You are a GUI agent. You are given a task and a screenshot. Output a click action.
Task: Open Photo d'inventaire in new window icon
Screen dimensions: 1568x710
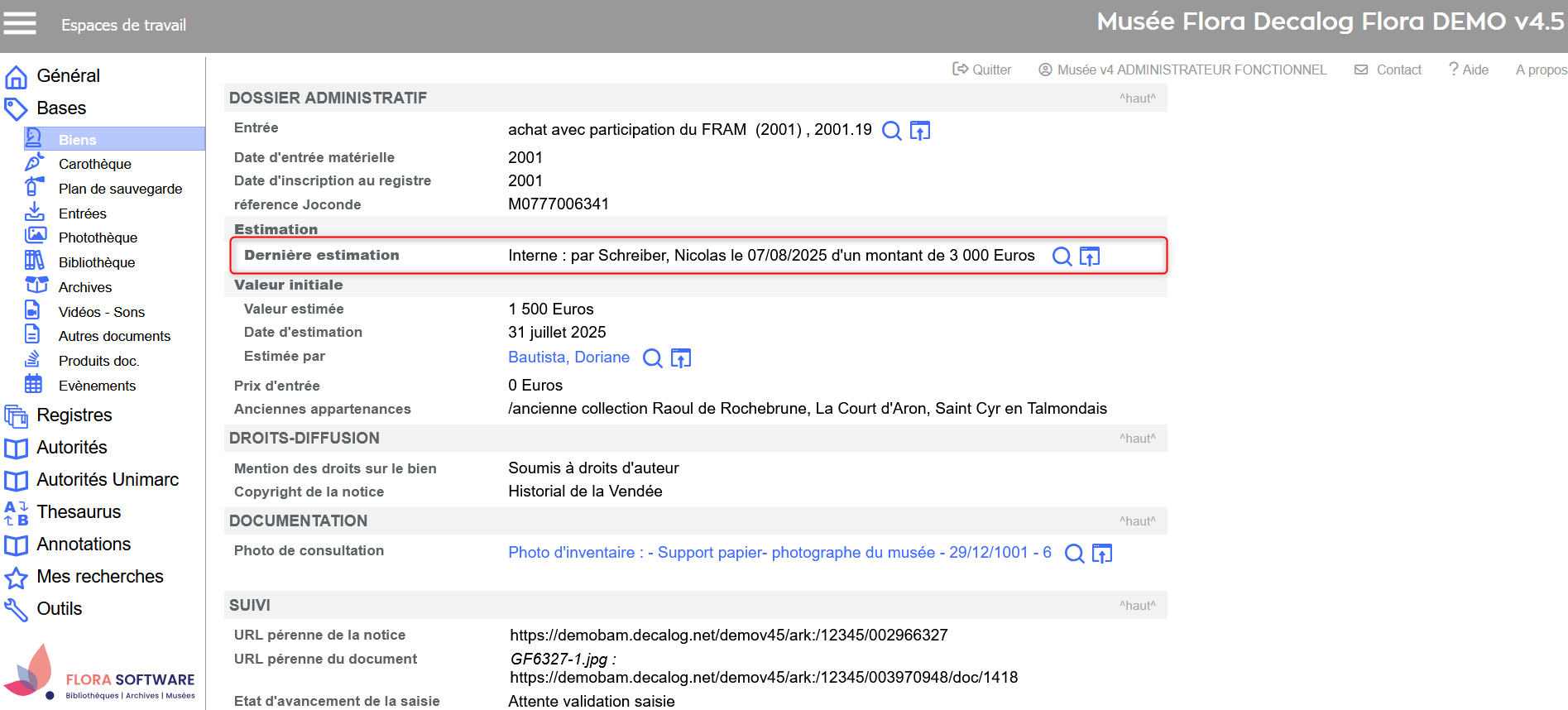click(1102, 554)
